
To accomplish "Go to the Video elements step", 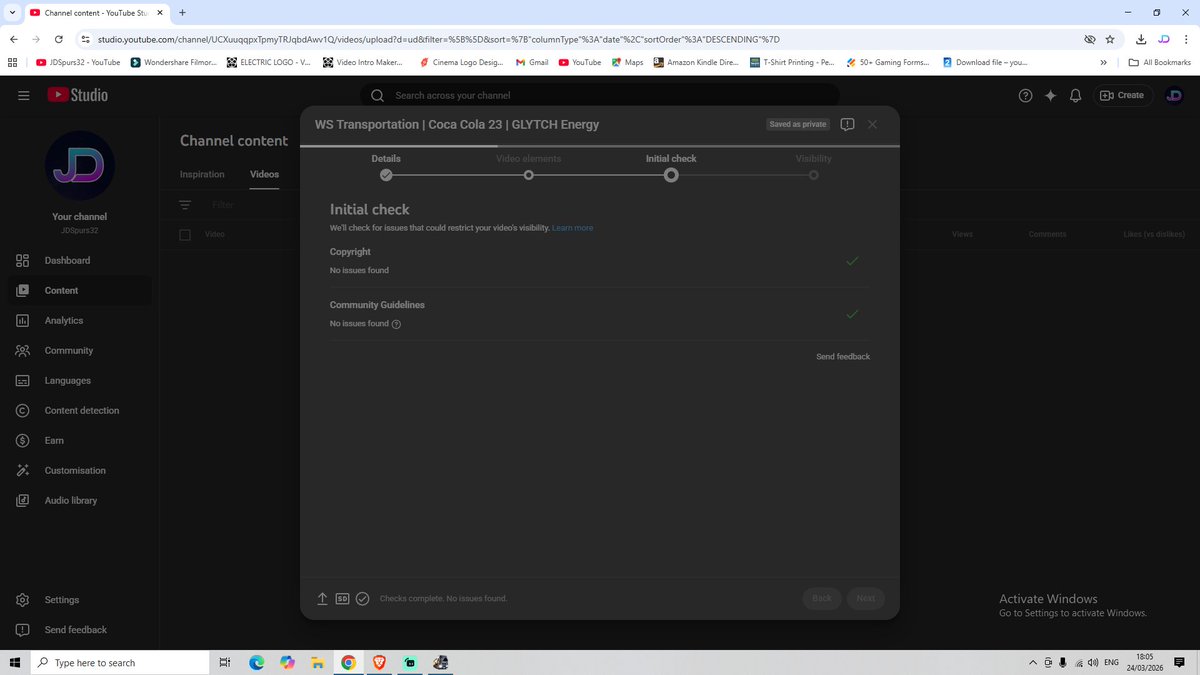I will pos(528,167).
